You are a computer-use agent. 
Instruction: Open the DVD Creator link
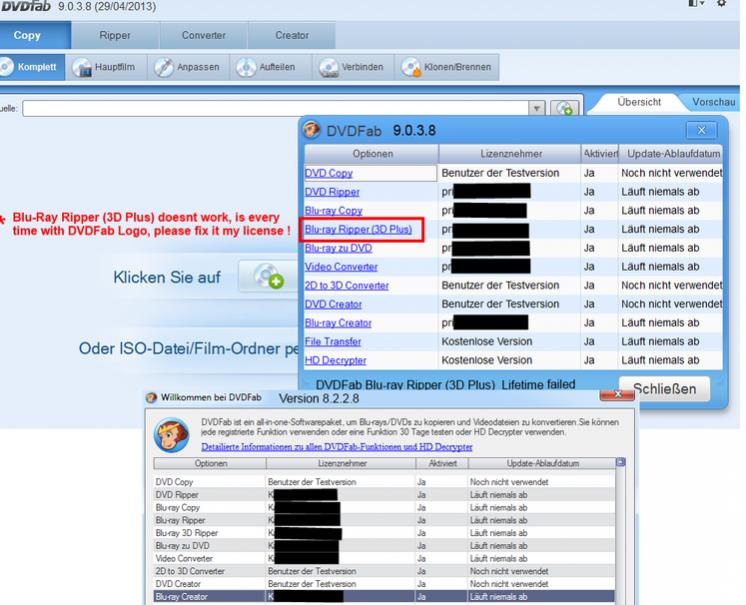tap(333, 304)
